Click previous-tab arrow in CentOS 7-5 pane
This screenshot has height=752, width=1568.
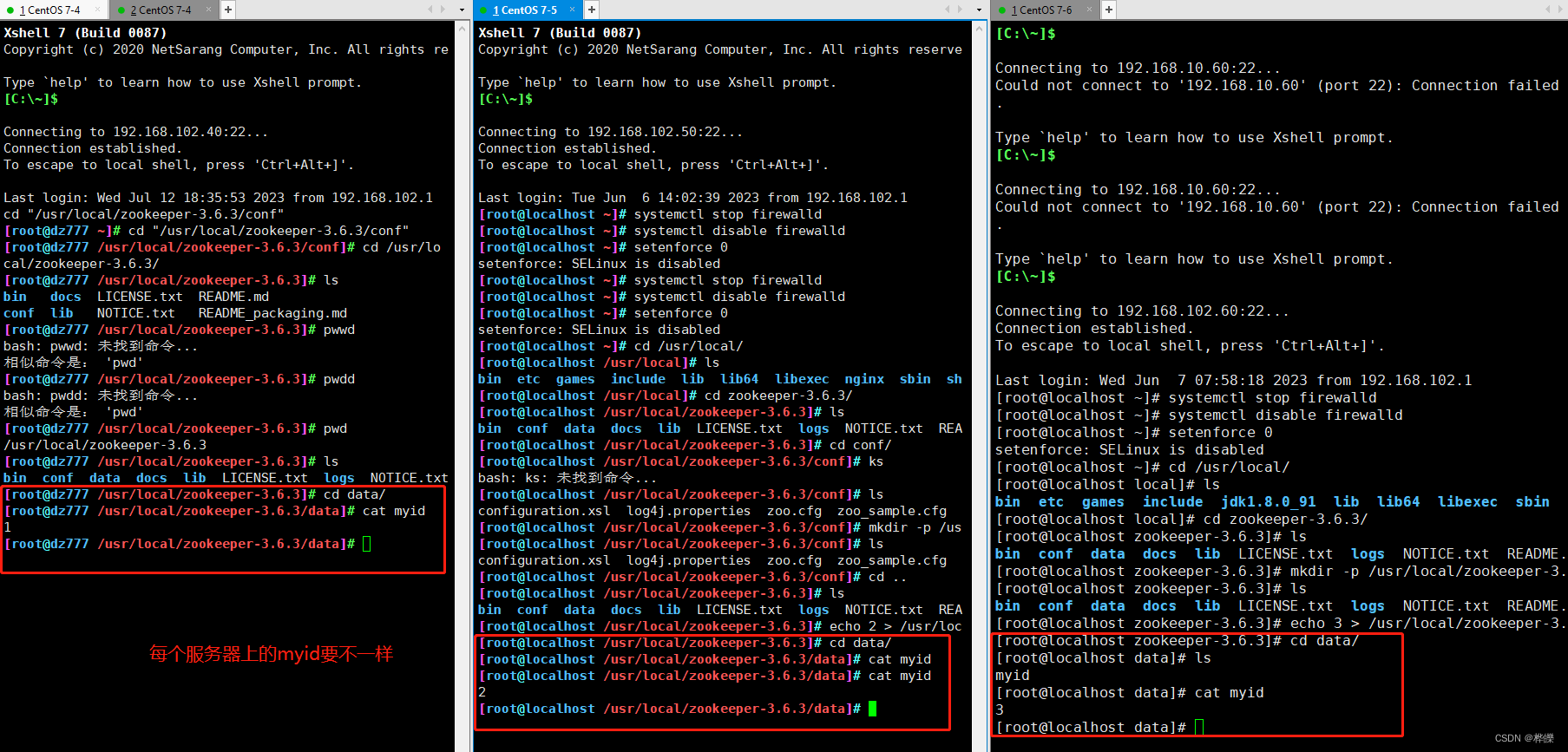pyautogui.click(x=948, y=10)
